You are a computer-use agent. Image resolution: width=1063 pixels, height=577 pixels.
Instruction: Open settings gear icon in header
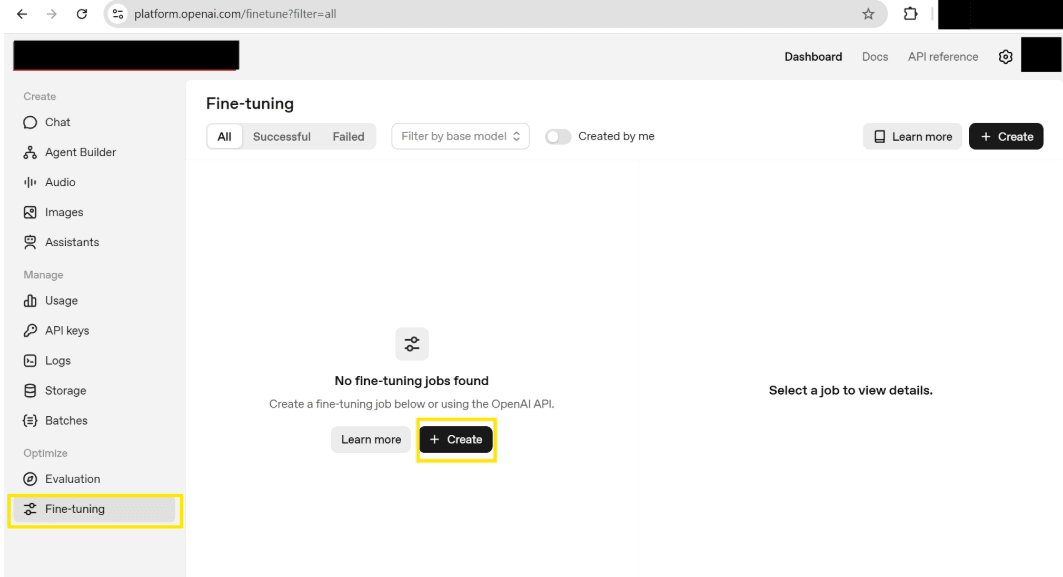1005,57
